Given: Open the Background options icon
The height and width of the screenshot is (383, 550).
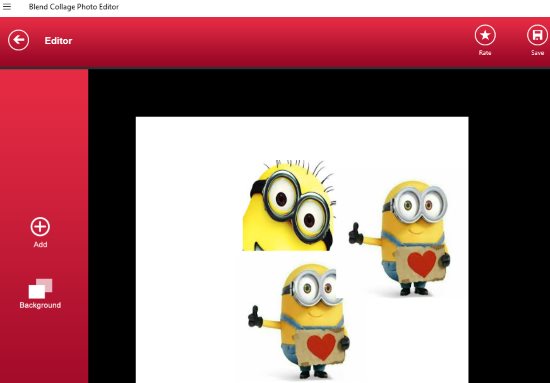Looking at the screenshot, I should point(40,289).
